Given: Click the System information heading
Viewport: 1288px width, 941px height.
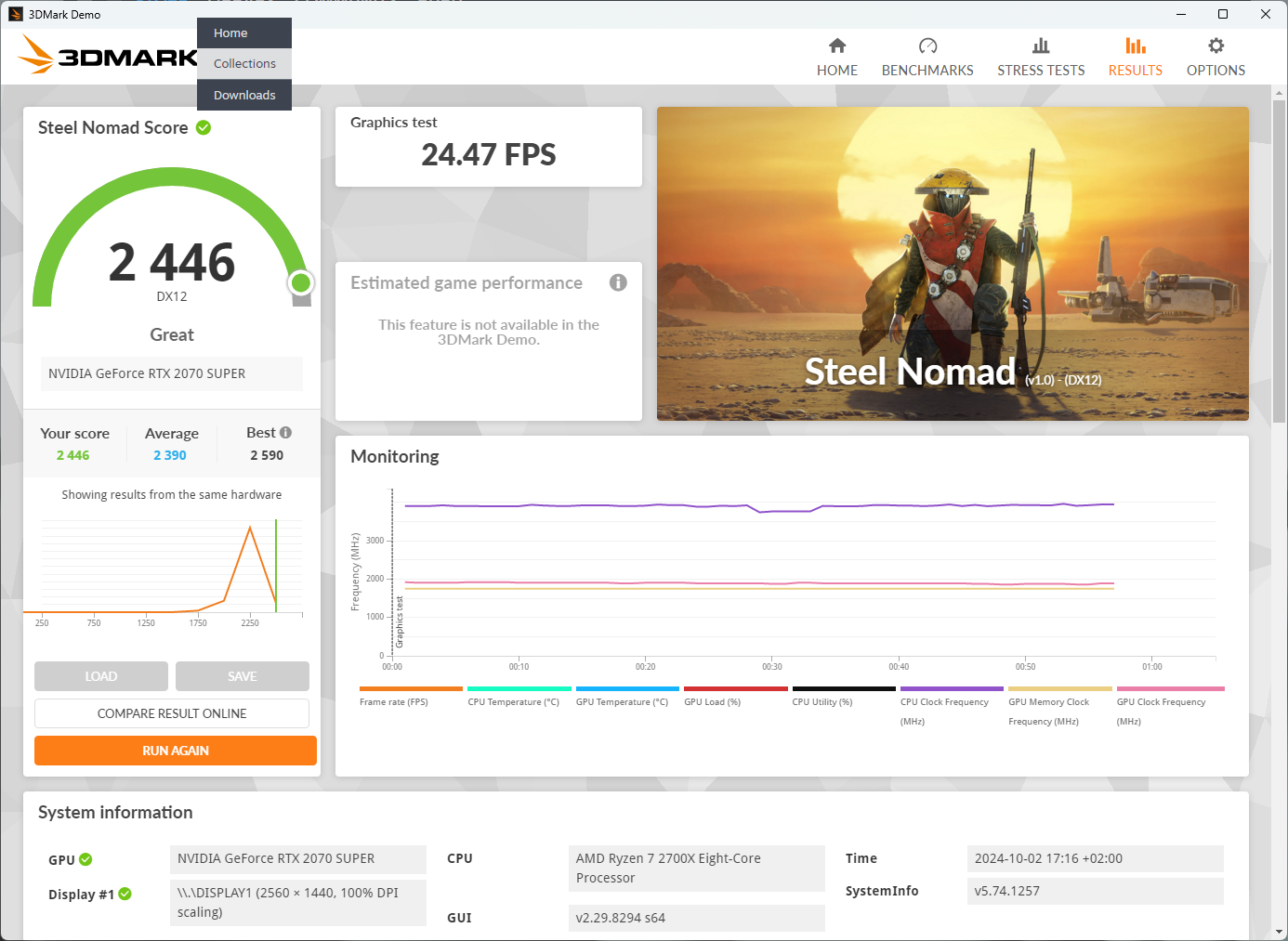Looking at the screenshot, I should click(115, 812).
